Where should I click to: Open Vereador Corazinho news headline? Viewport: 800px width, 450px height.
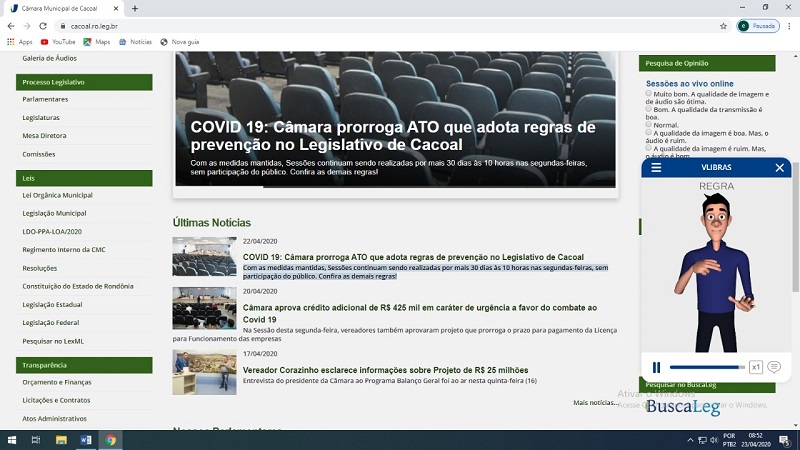pos(385,370)
